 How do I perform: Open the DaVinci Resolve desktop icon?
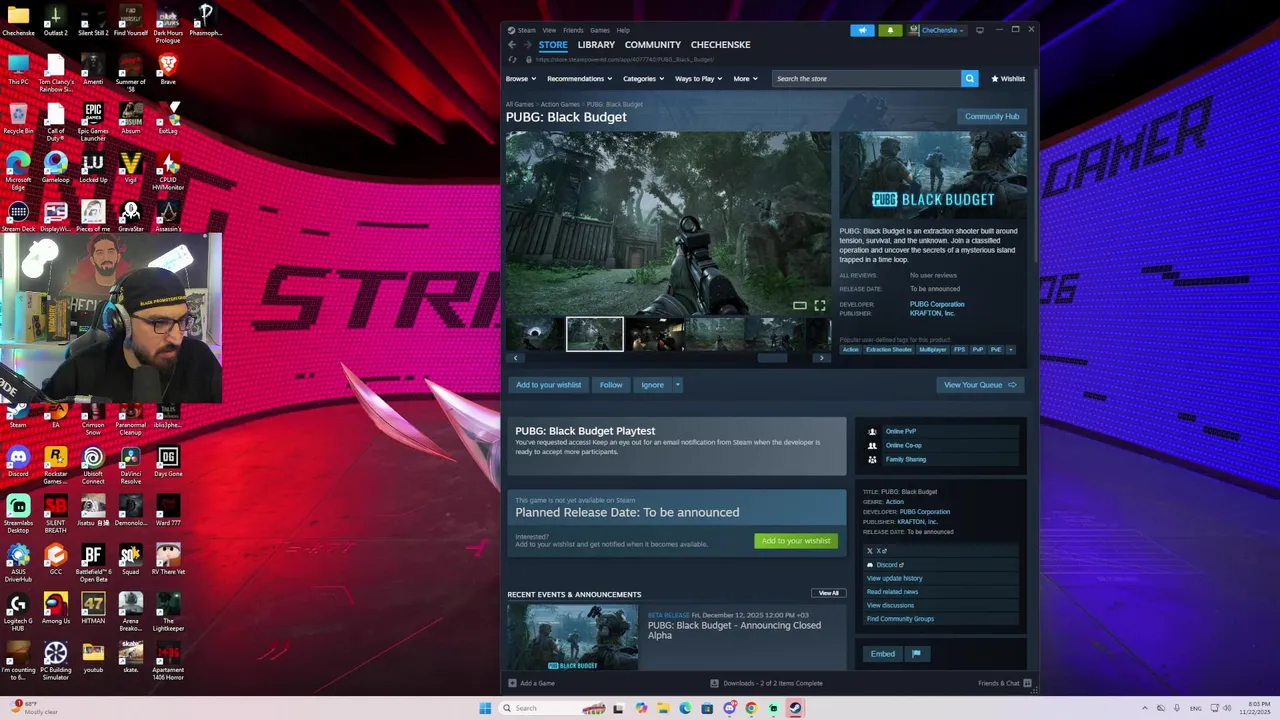[x=131, y=464]
